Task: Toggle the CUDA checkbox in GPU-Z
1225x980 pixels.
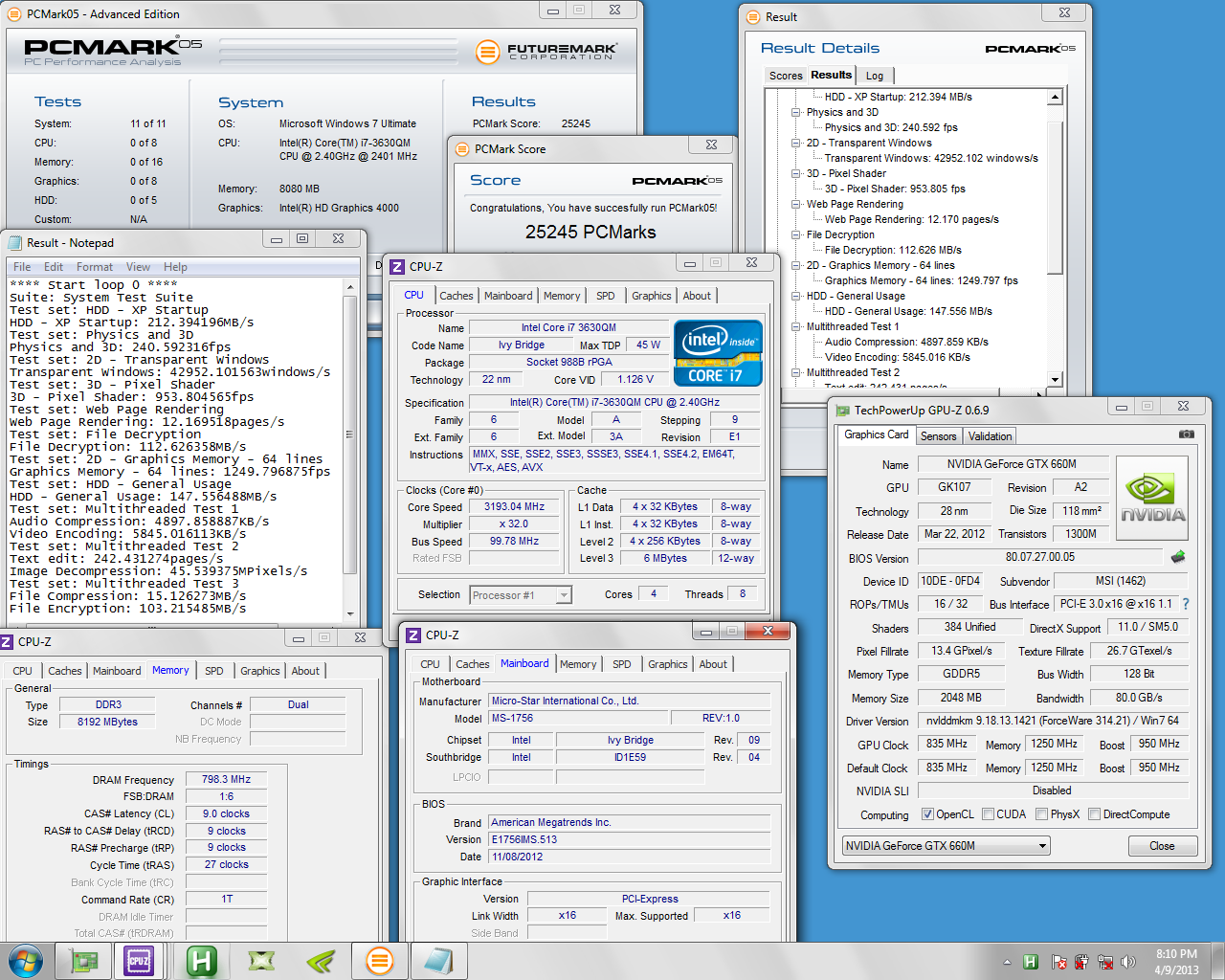Action: pos(988,814)
